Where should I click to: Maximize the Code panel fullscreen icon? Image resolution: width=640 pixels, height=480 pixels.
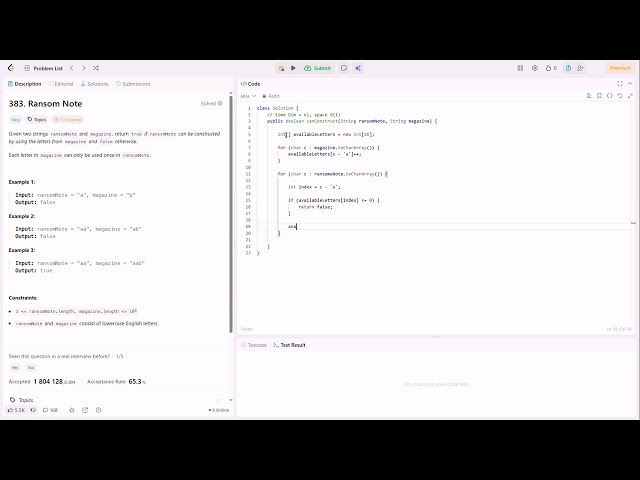pos(620,84)
